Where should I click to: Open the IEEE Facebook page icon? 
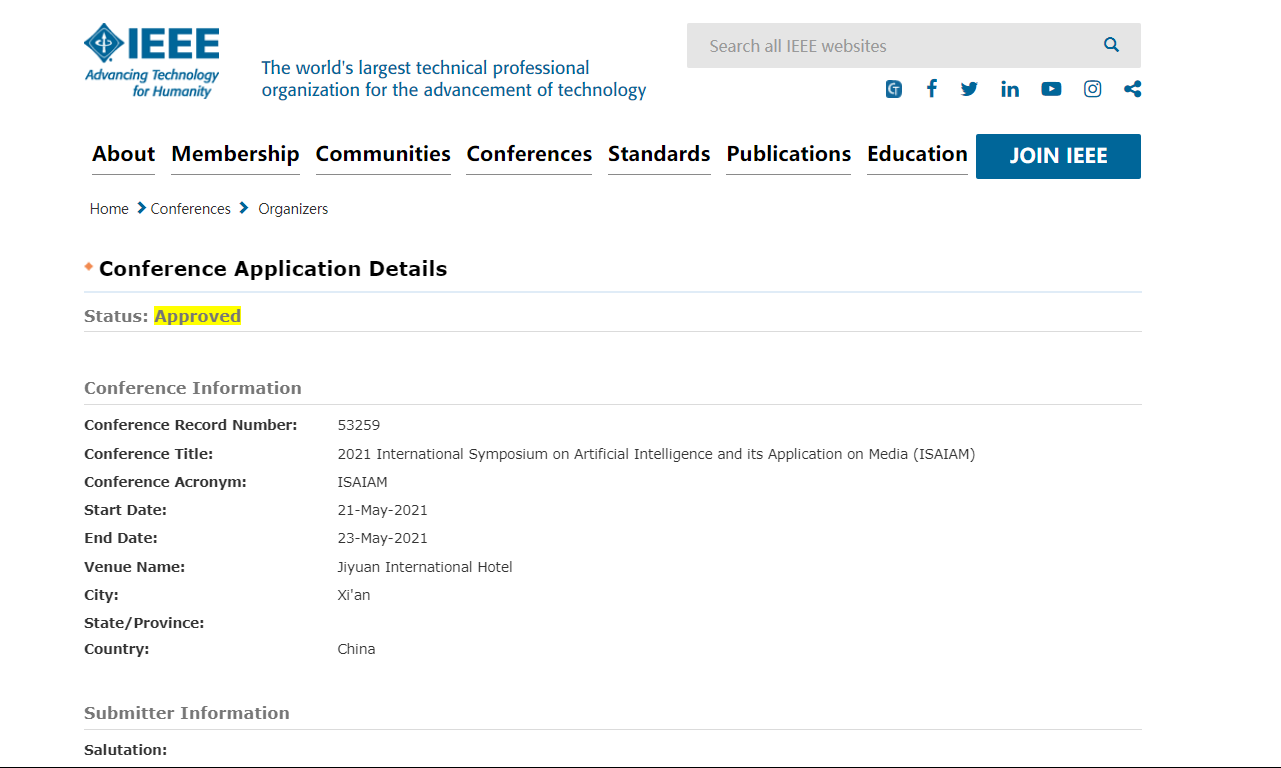(931, 89)
